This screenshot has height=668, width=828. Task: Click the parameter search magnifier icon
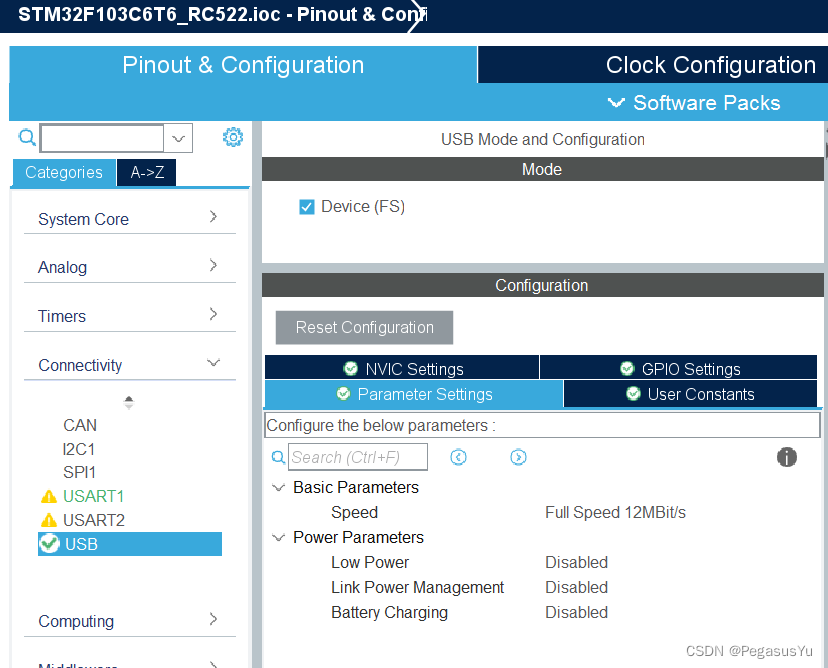click(x=278, y=457)
